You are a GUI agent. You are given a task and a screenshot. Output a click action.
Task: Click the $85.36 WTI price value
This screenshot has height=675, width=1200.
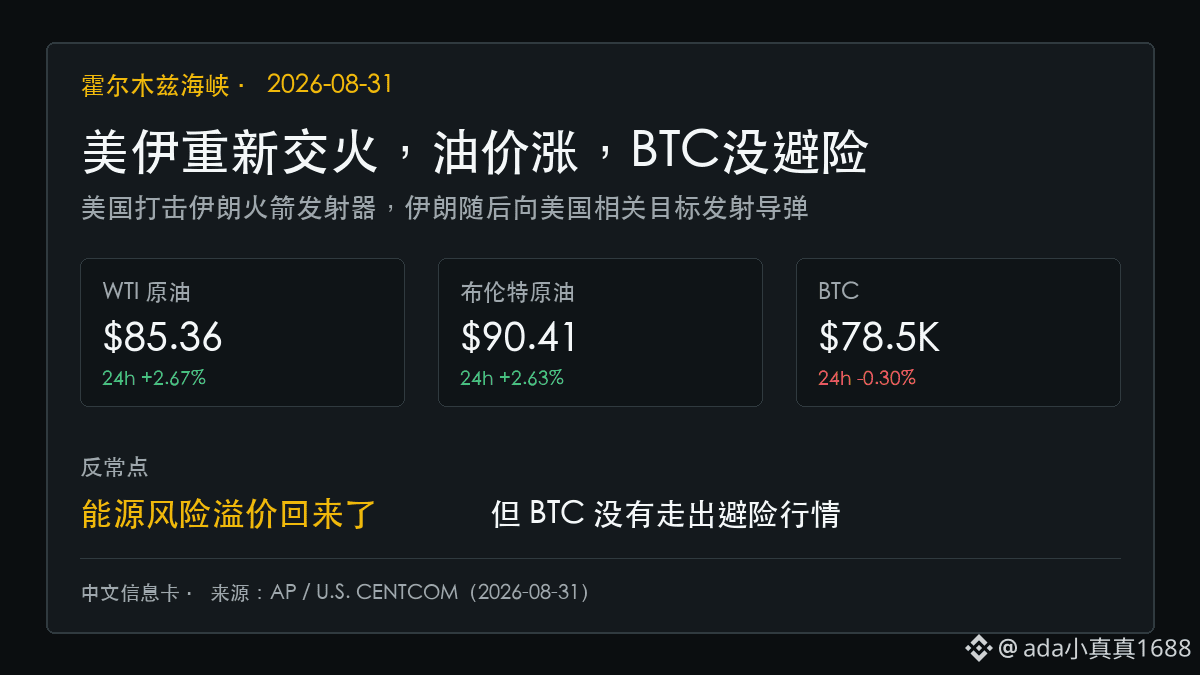pyautogui.click(x=162, y=337)
